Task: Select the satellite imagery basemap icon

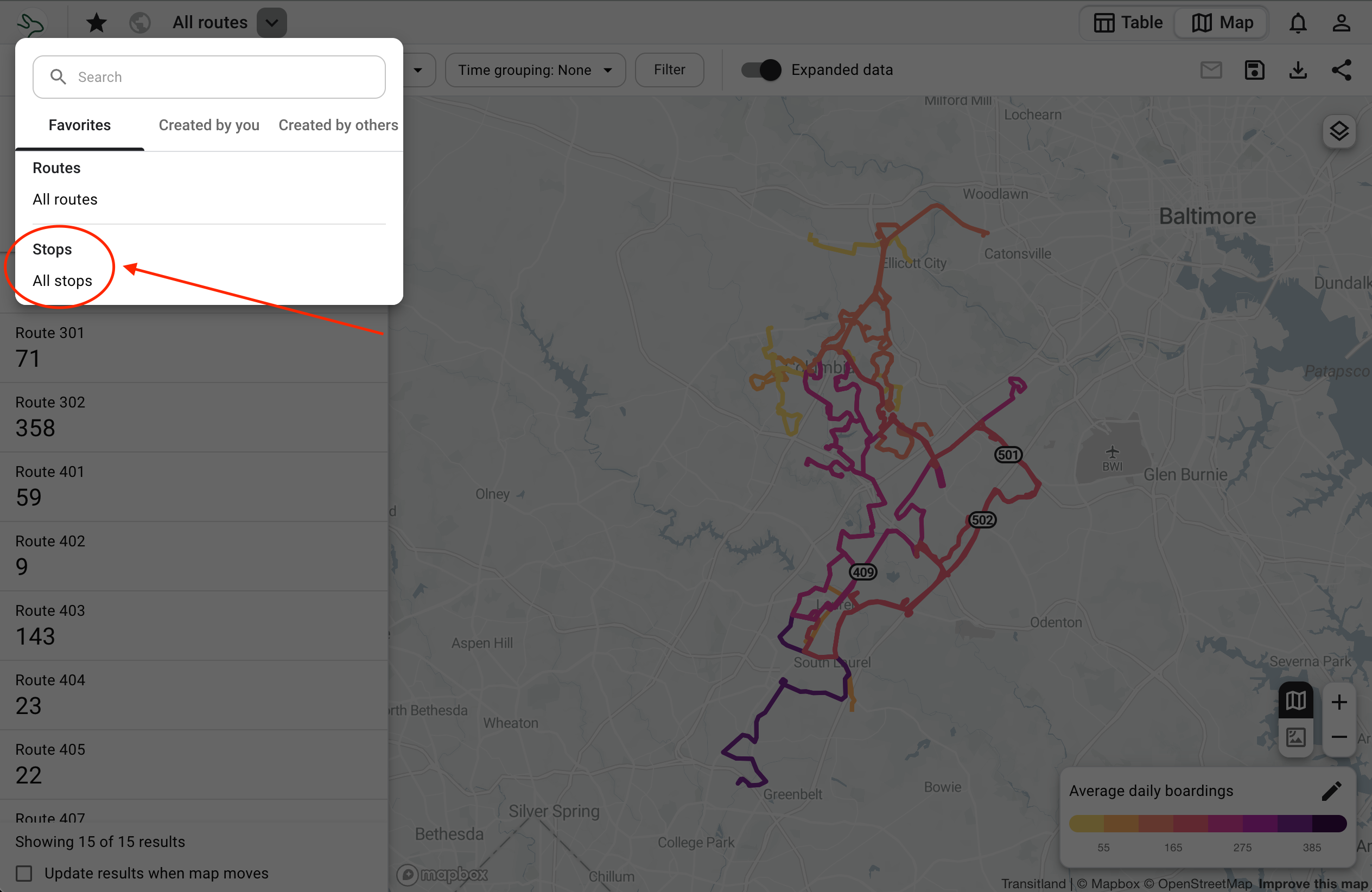Action: coord(1295,737)
